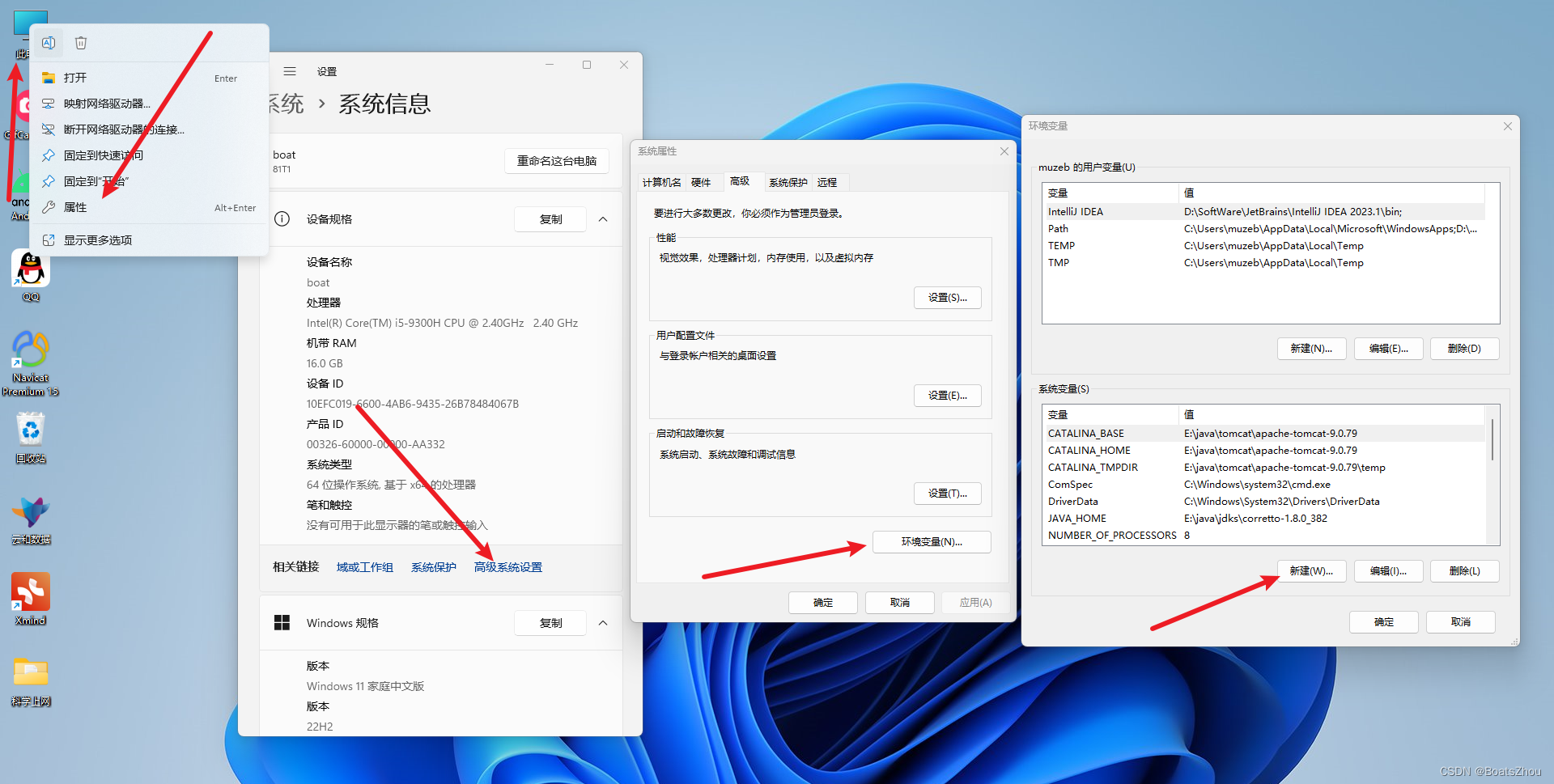This screenshot has width=1554, height=784.
Task: Confirm 环境变量 dialog with 确定
Action: click(x=1384, y=622)
